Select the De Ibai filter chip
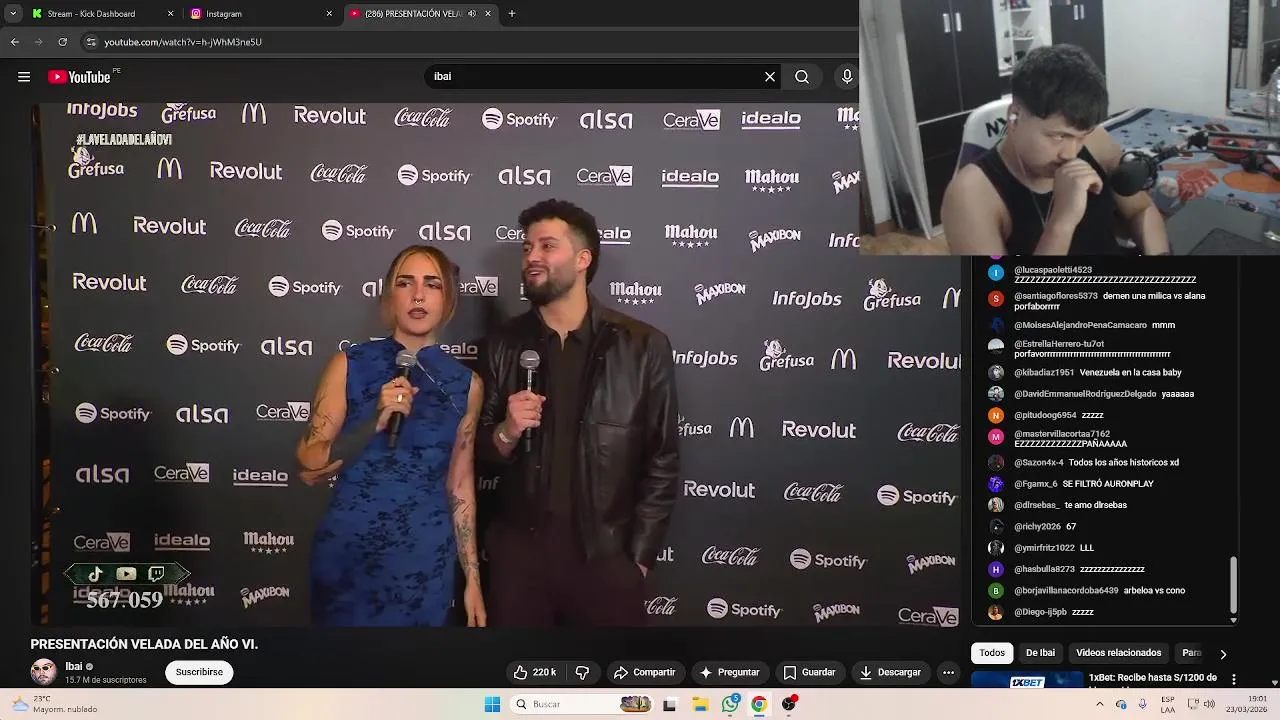Screen dimensions: 1280x720 [x=1040, y=653]
